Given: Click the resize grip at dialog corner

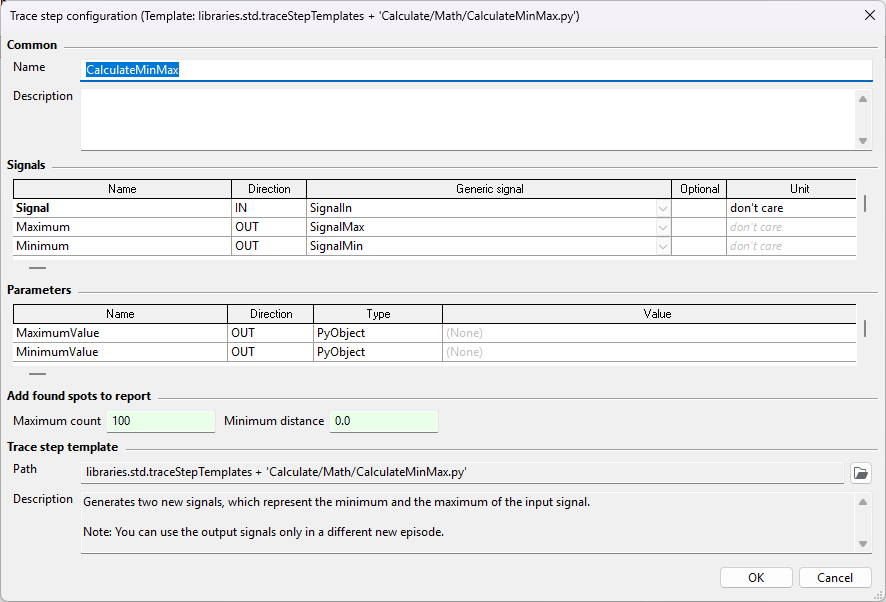Looking at the screenshot, I should 879,595.
